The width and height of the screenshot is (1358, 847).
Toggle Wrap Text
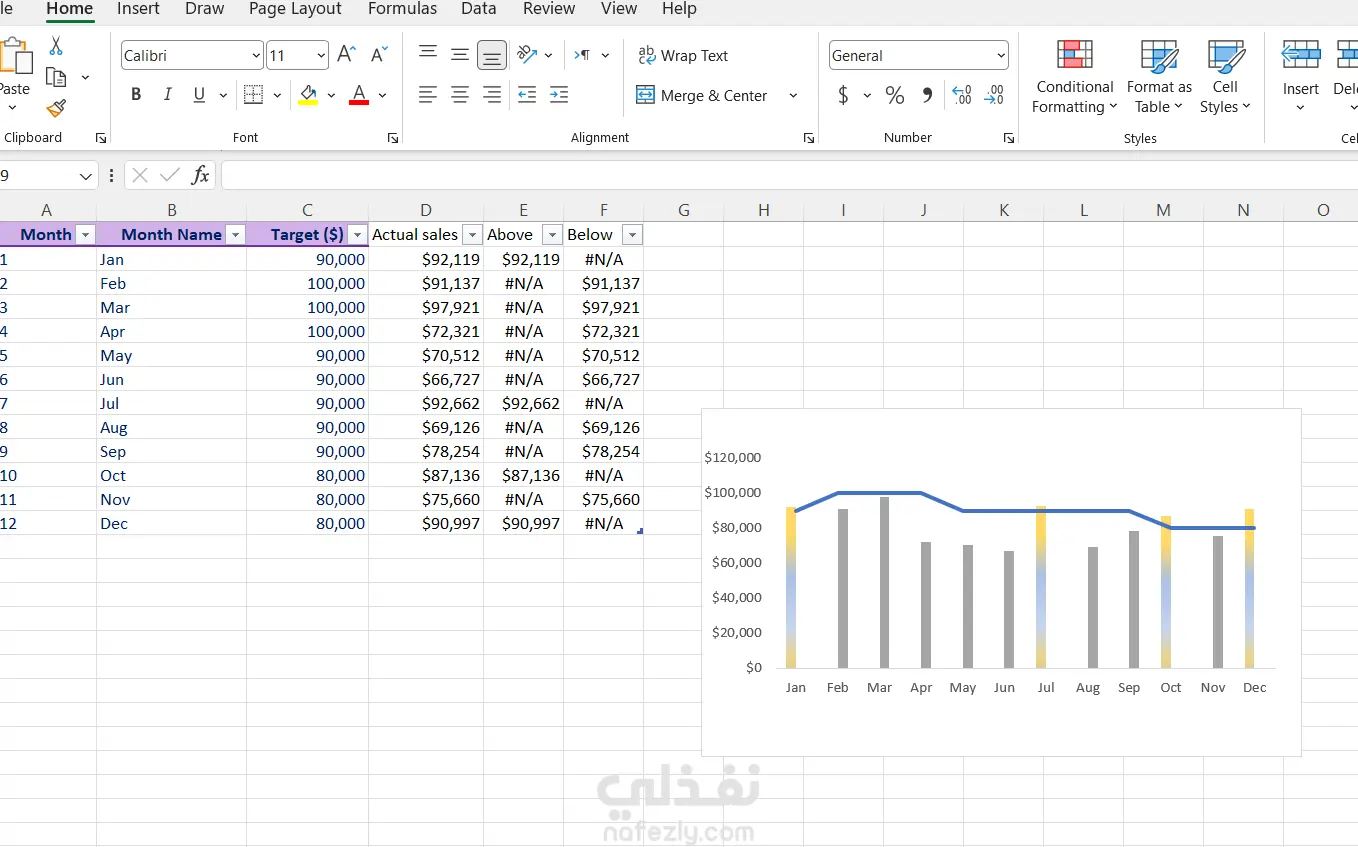click(x=683, y=56)
